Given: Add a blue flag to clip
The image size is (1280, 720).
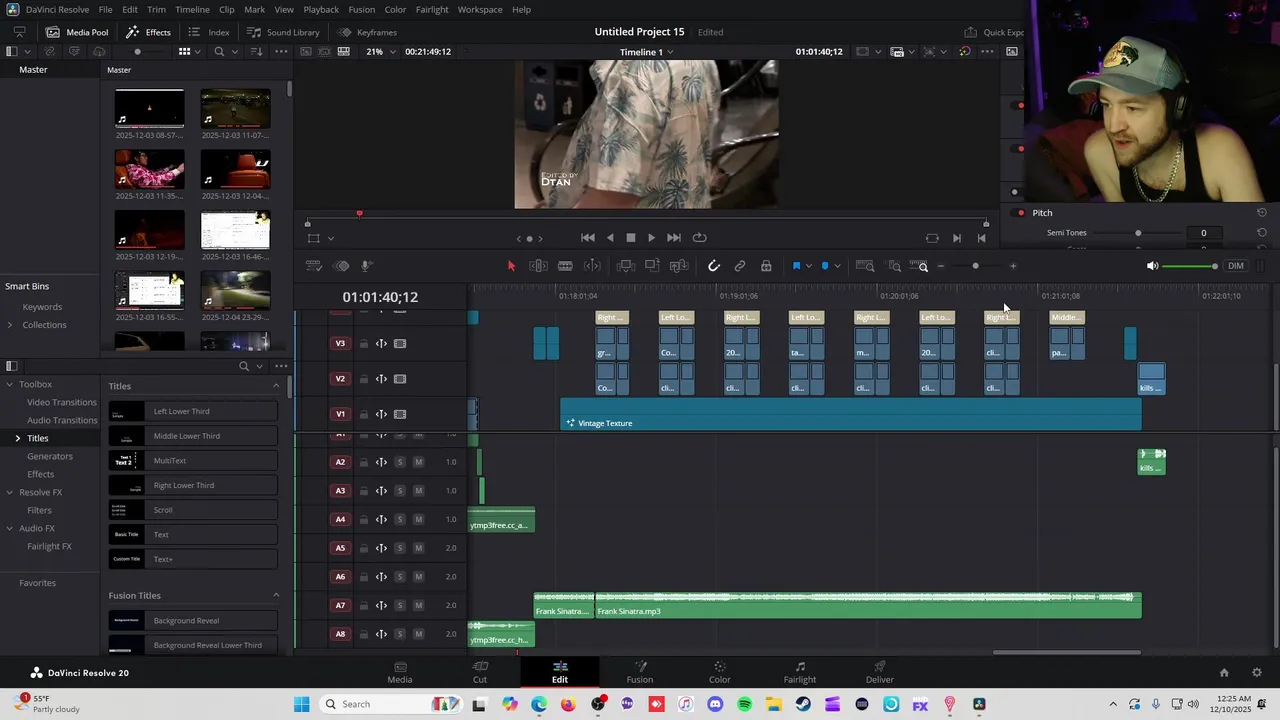Looking at the screenshot, I should pos(796,266).
